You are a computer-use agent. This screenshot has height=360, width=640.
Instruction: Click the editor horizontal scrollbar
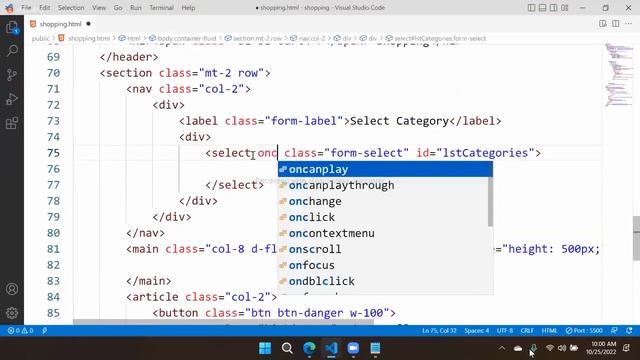[223, 322]
